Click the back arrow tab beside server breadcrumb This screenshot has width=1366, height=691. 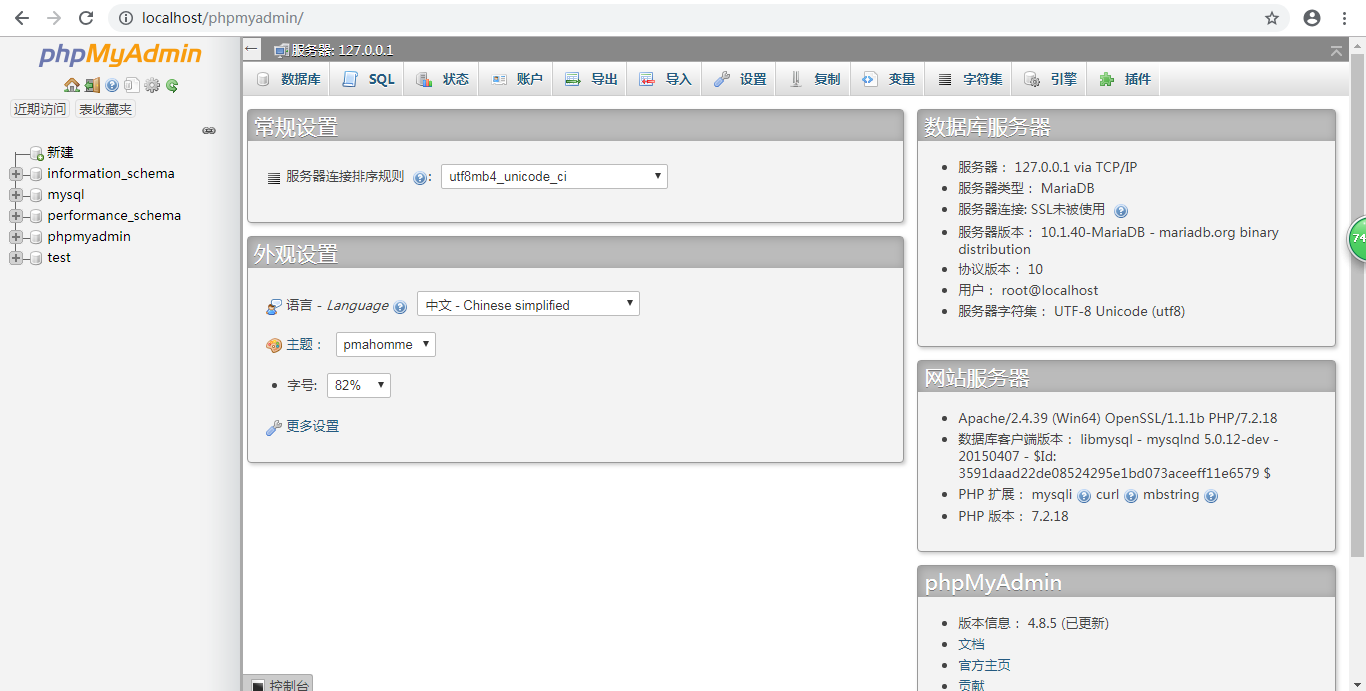[252, 49]
